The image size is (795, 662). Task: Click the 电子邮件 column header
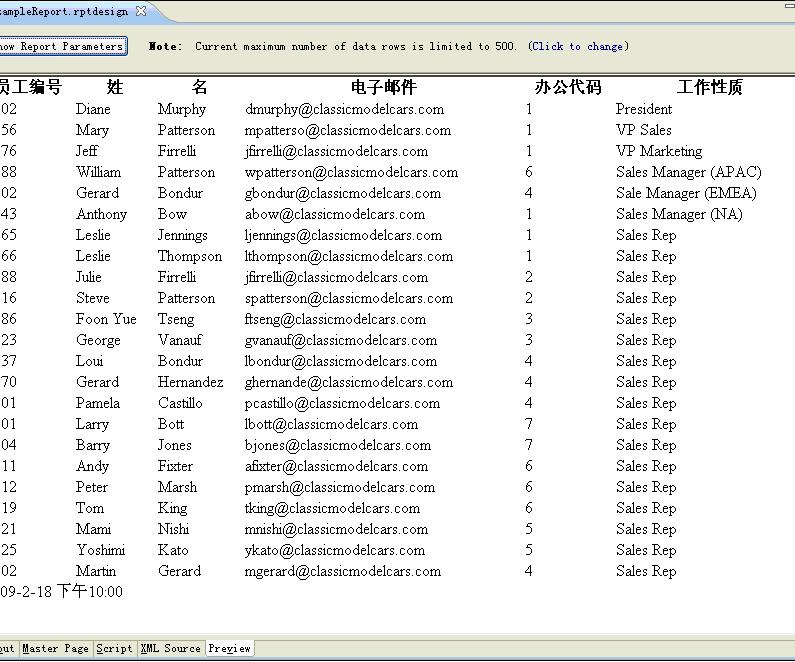(x=384, y=87)
